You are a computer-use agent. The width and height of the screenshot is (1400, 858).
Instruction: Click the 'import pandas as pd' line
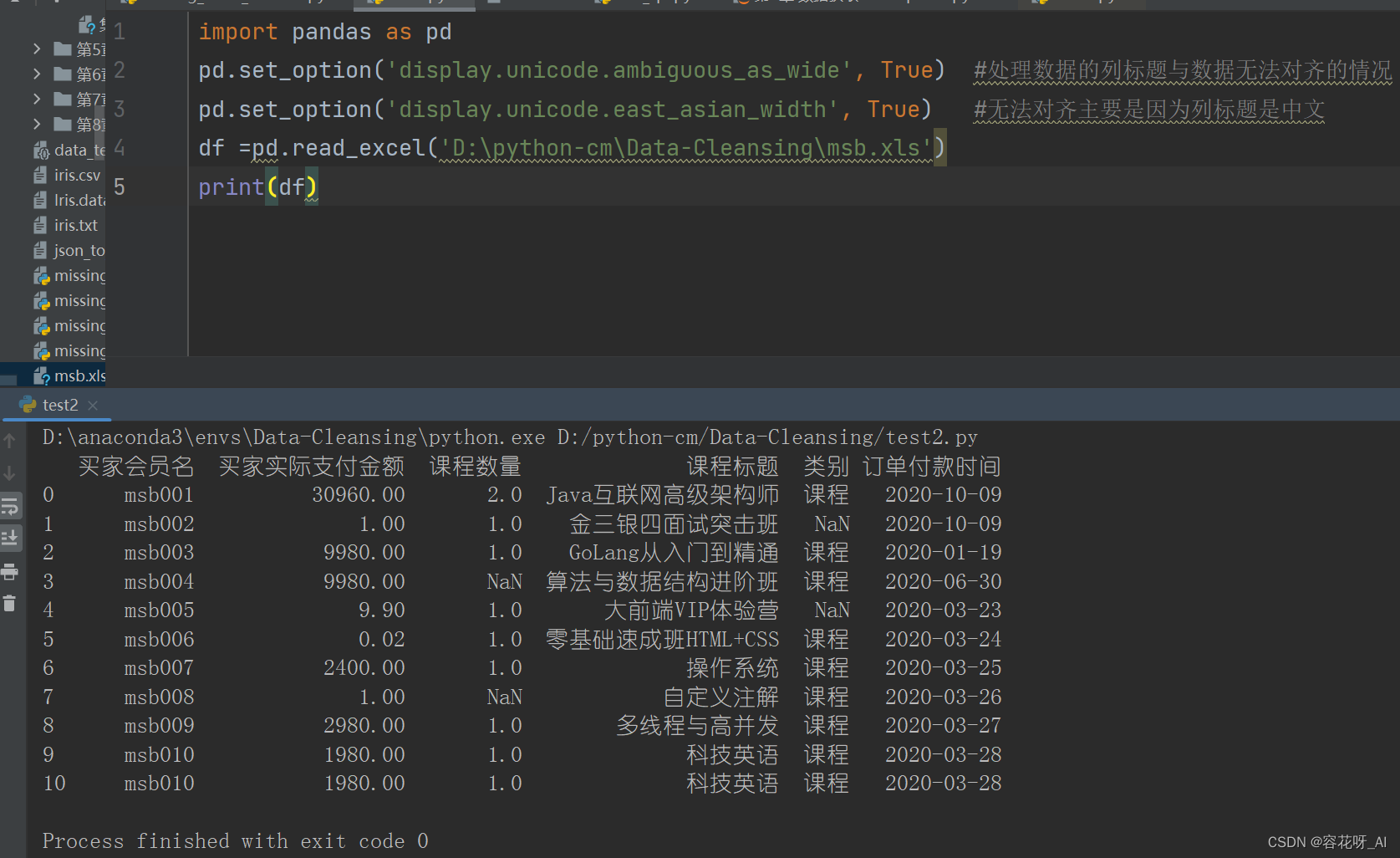[325, 32]
